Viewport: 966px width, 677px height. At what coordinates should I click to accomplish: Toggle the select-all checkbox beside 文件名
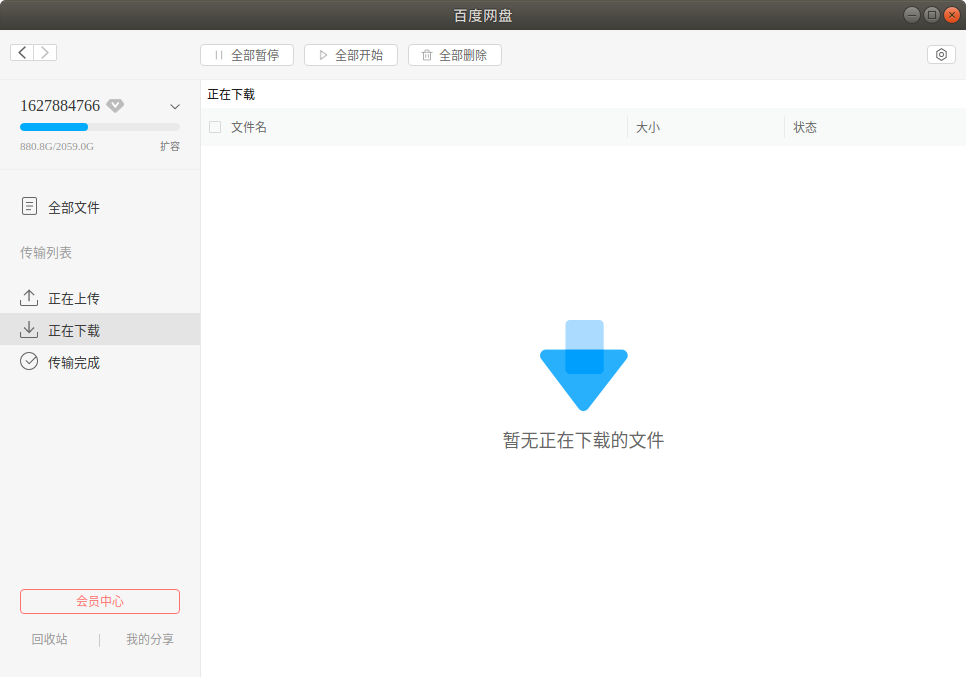(x=215, y=128)
